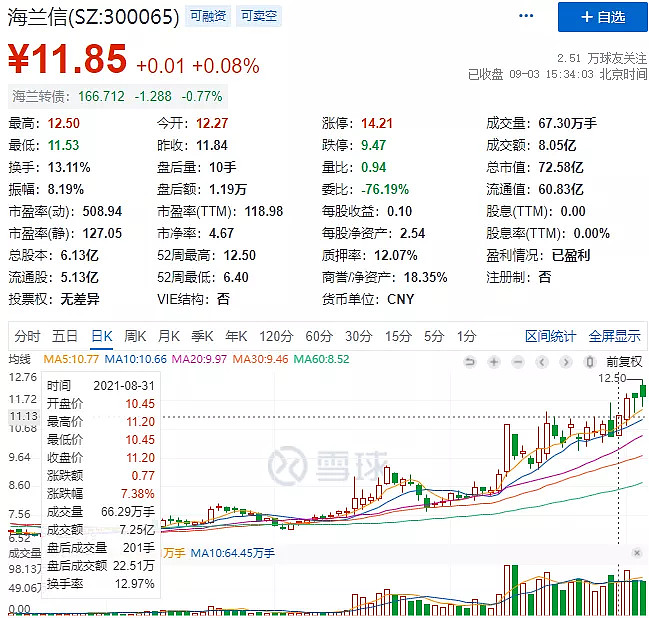This screenshot has height=618, width=649.
Task: Shift chart right with the right chevron icon
Action: click(565, 362)
